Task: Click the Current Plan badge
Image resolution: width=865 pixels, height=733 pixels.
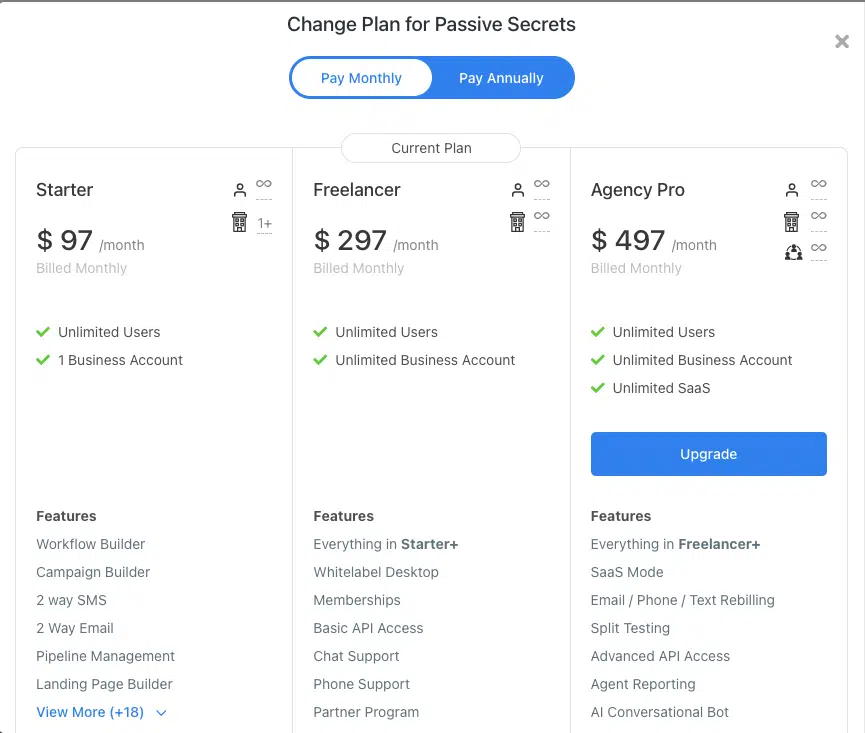Action: point(431,148)
